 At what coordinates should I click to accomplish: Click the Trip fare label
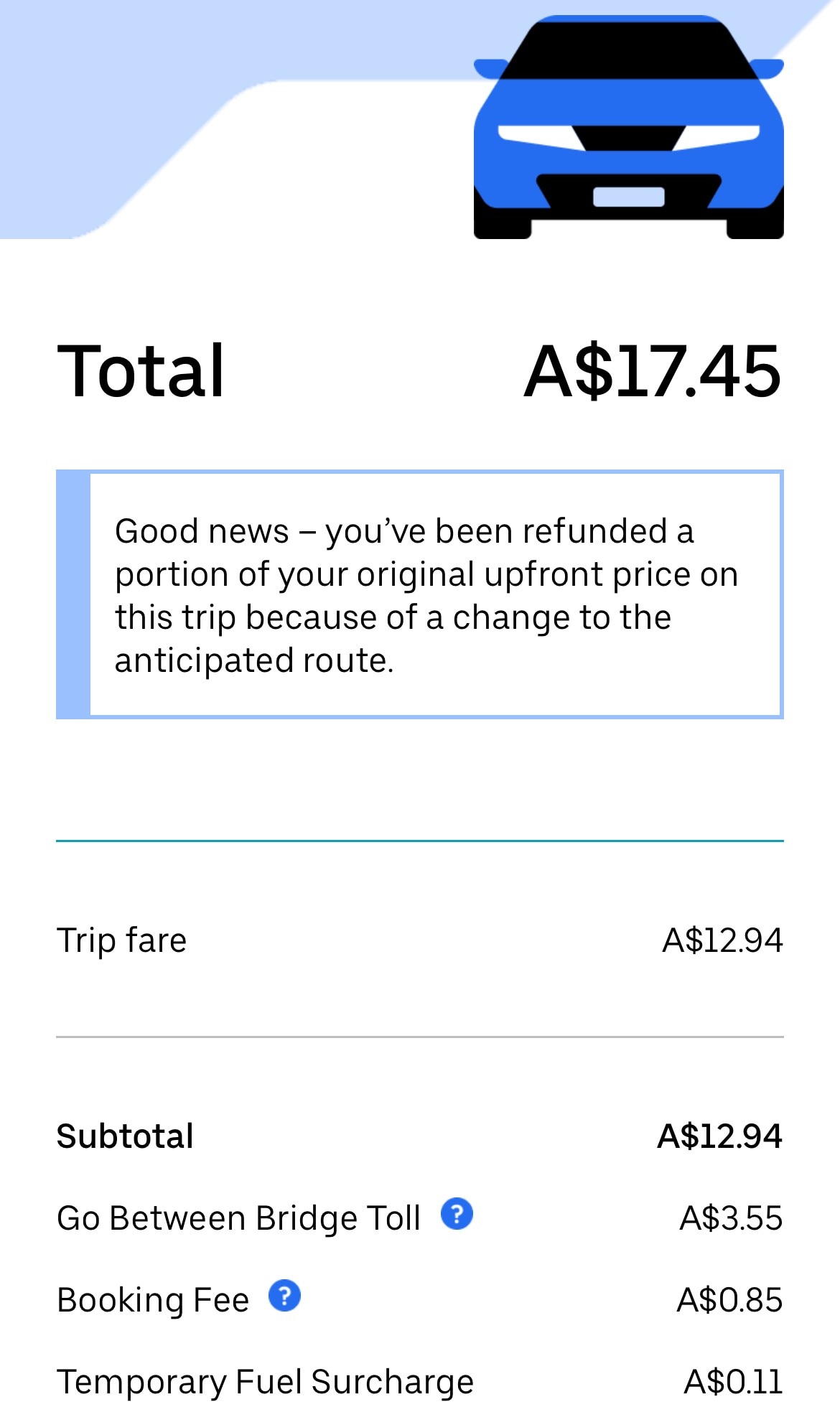tap(122, 940)
